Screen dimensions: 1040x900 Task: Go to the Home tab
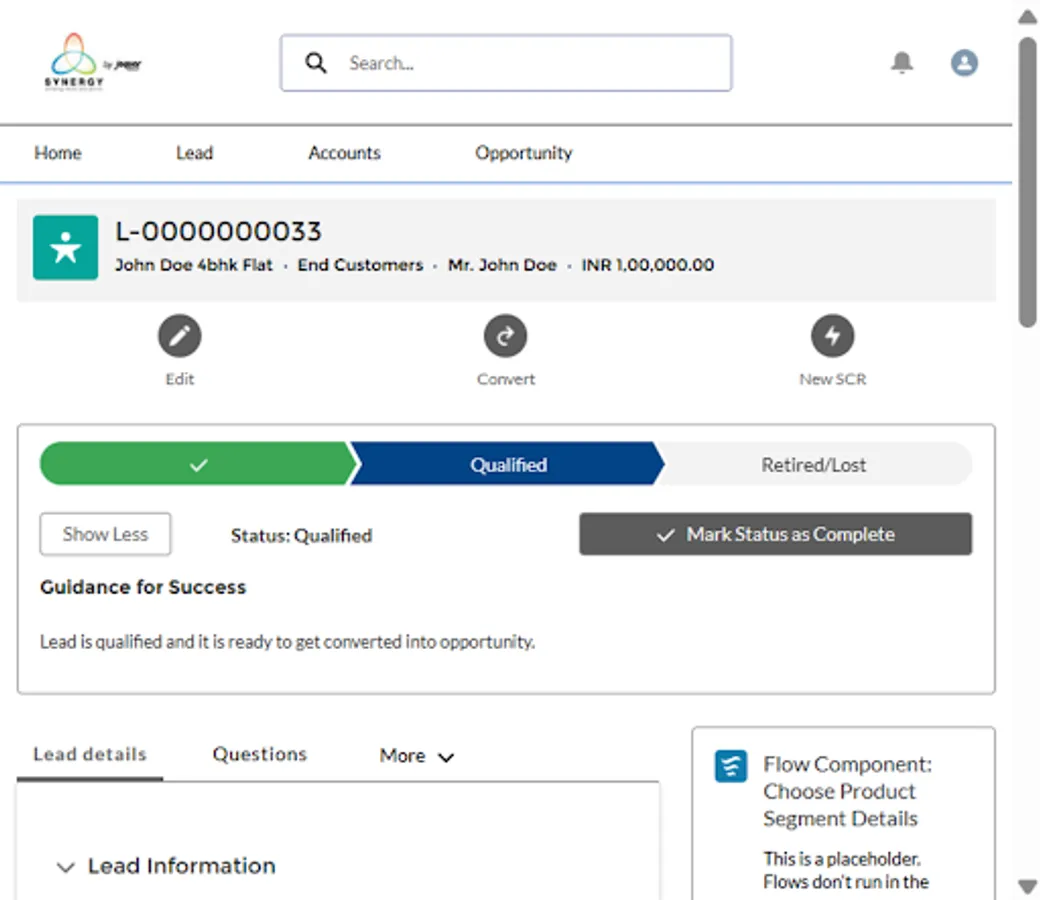pos(57,153)
